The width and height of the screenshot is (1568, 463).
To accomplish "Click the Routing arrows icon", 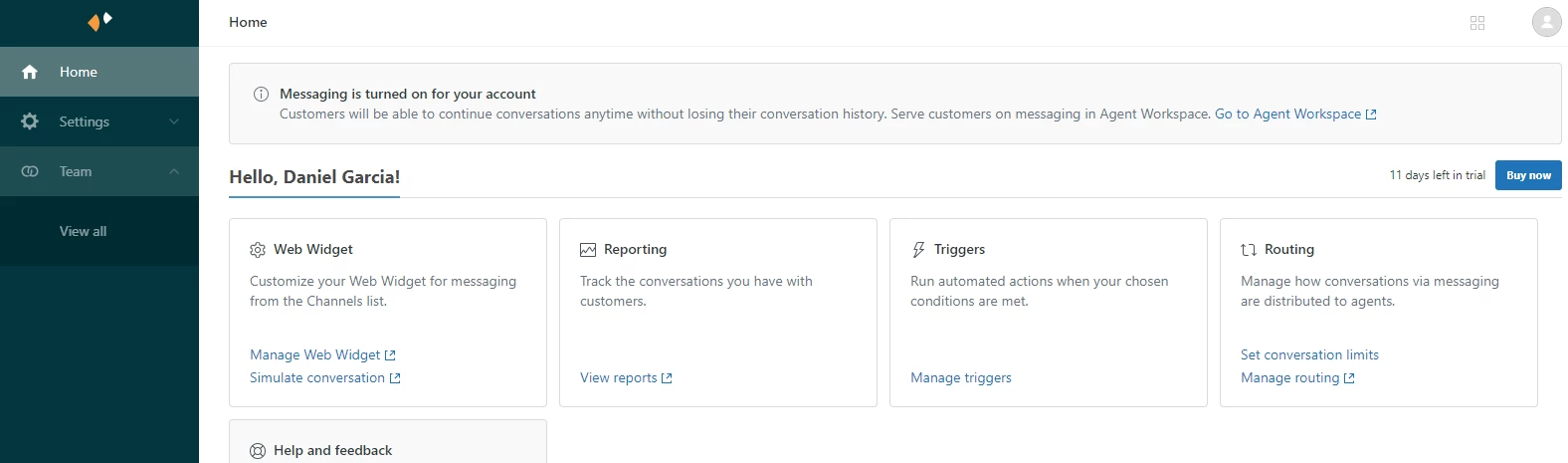I will (x=1249, y=250).
